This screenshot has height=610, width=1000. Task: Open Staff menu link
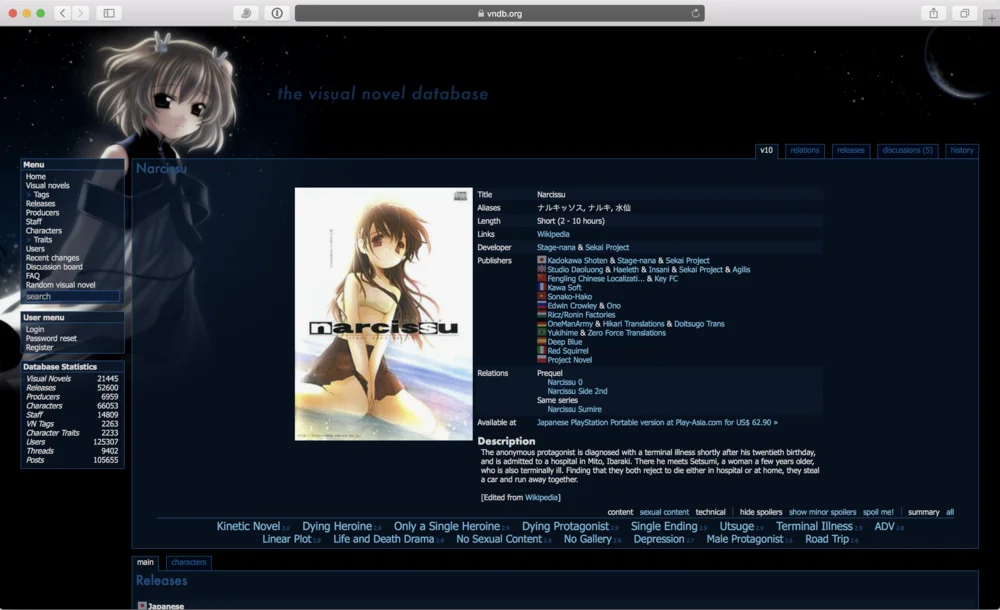point(34,221)
